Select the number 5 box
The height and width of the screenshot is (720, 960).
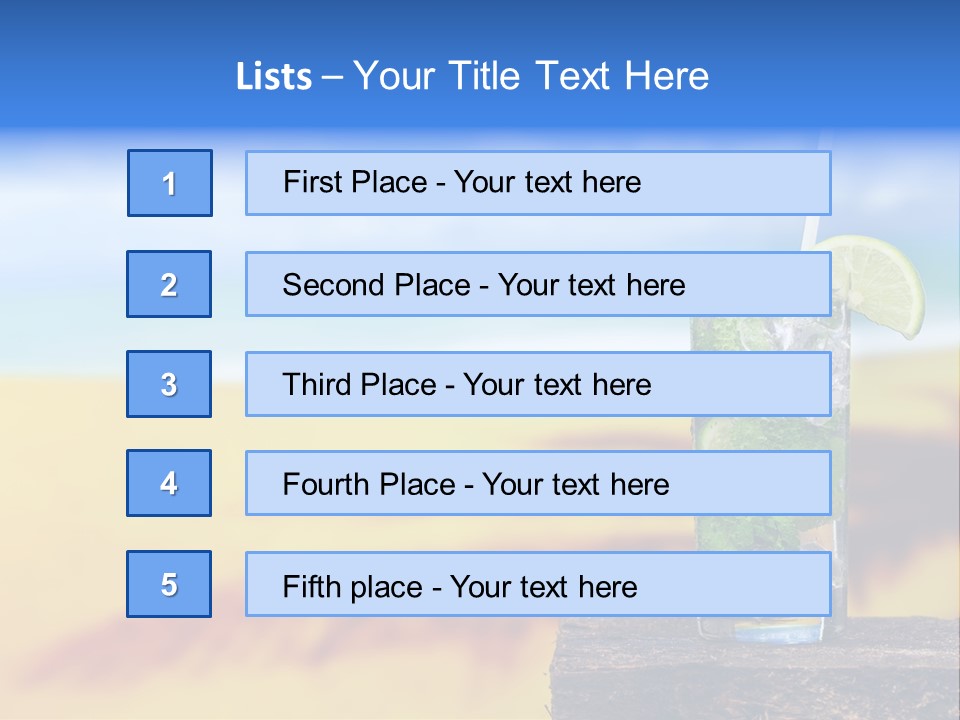coord(169,584)
